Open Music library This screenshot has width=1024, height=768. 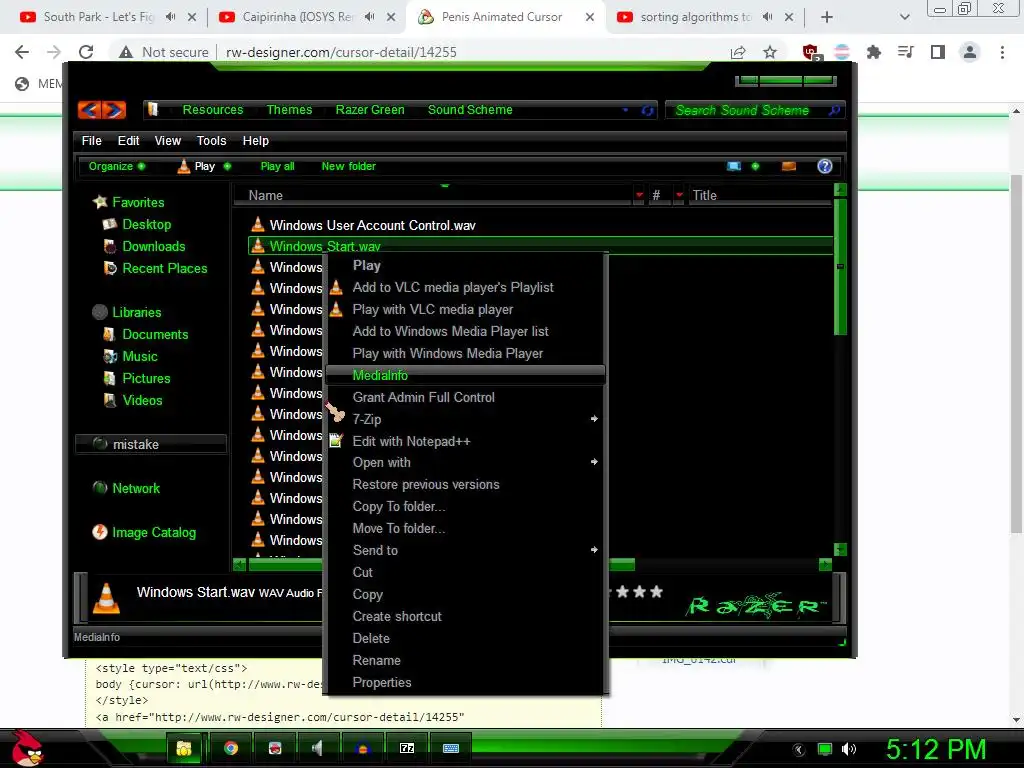[x=140, y=357]
